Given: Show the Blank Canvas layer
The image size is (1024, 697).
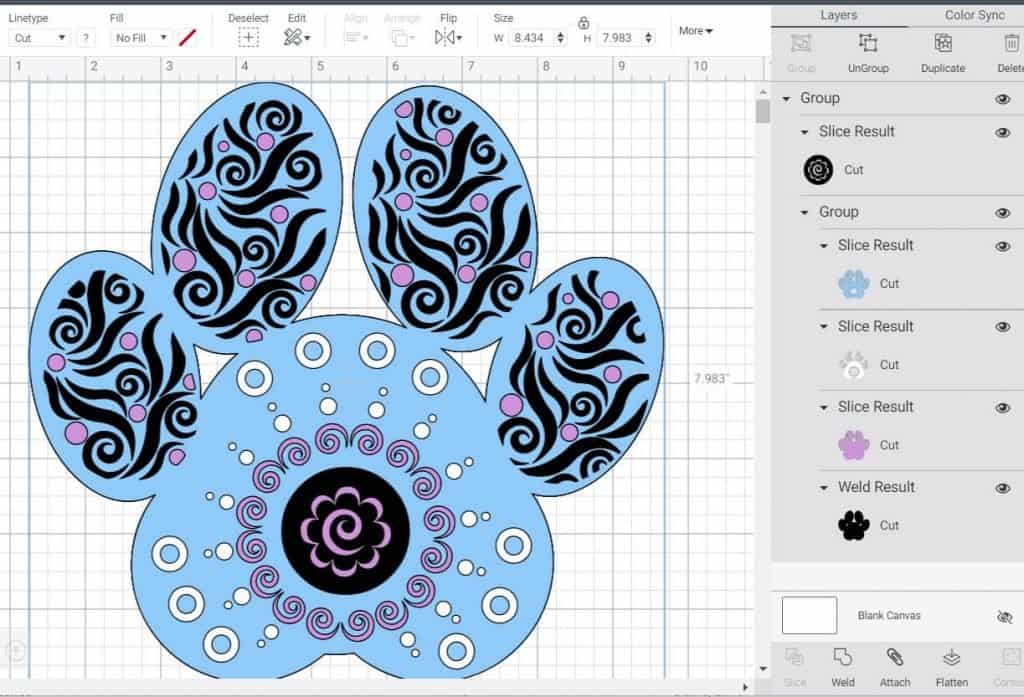Looking at the screenshot, I should pyautogui.click(x=1004, y=617).
